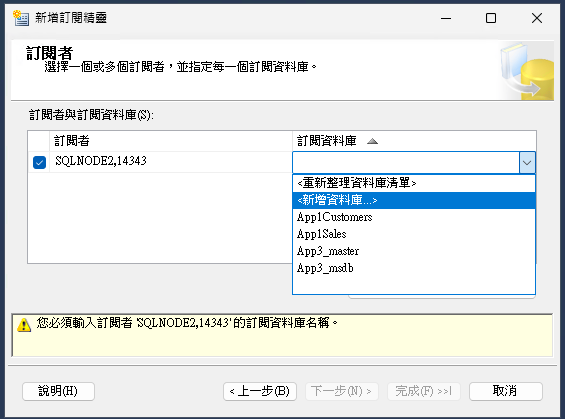Select <重新整理資料庫清單> from the list
565x419 pixels.
414,183
